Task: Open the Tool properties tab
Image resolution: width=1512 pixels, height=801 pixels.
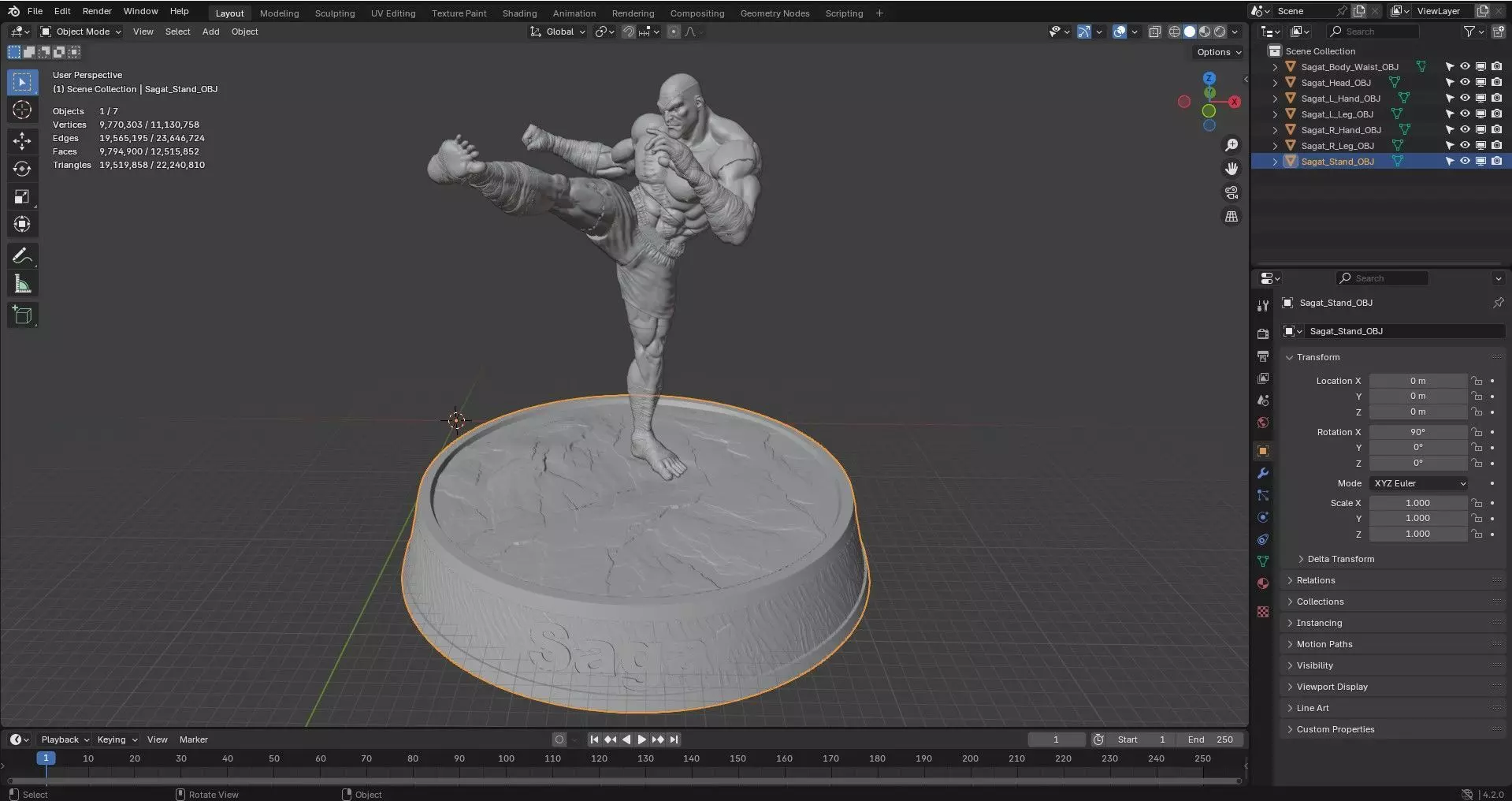Action: click(1263, 306)
